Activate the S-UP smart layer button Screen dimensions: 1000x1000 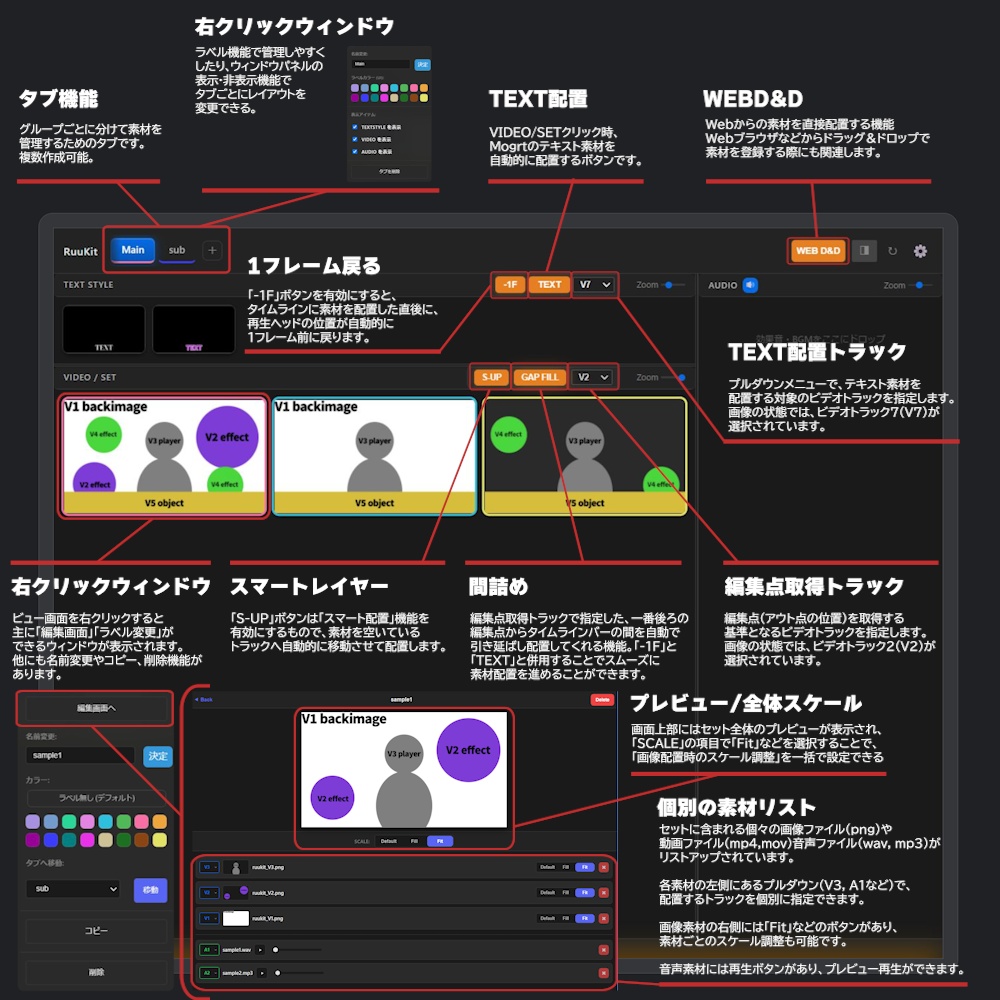pyautogui.click(x=490, y=377)
